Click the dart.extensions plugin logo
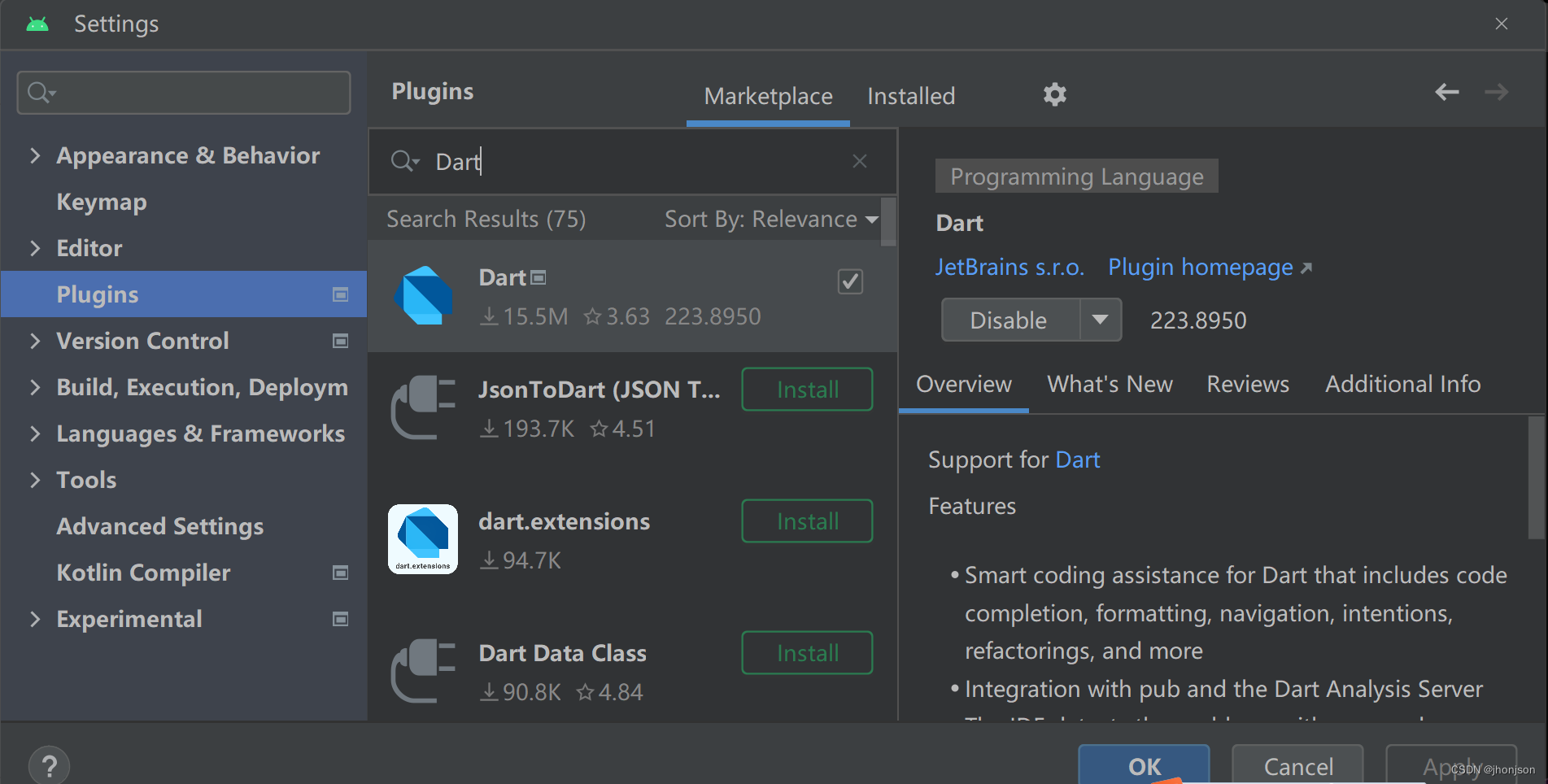The width and height of the screenshot is (1548, 784). click(423, 539)
